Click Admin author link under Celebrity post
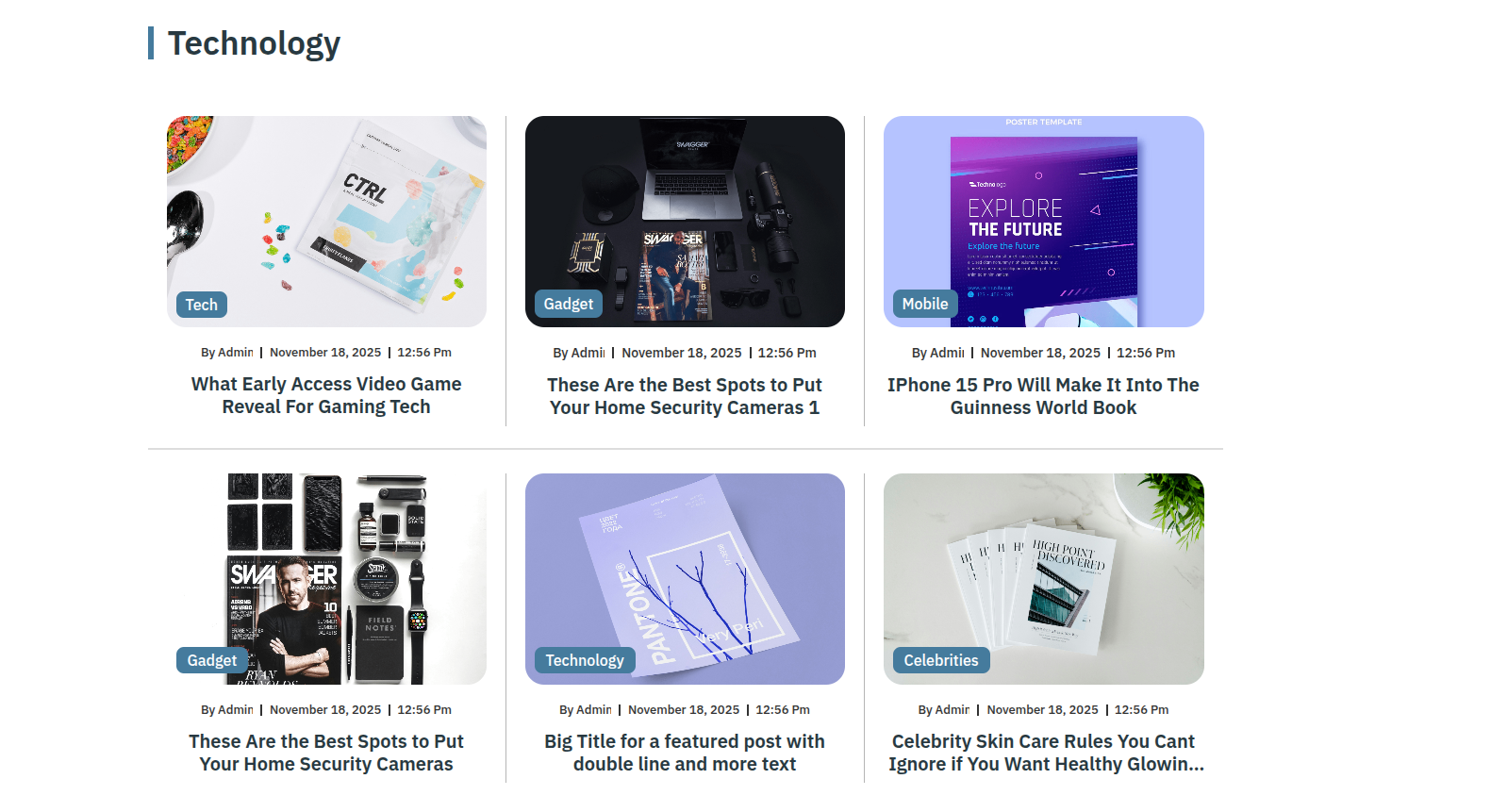1491x812 pixels. tap(953, 710)
